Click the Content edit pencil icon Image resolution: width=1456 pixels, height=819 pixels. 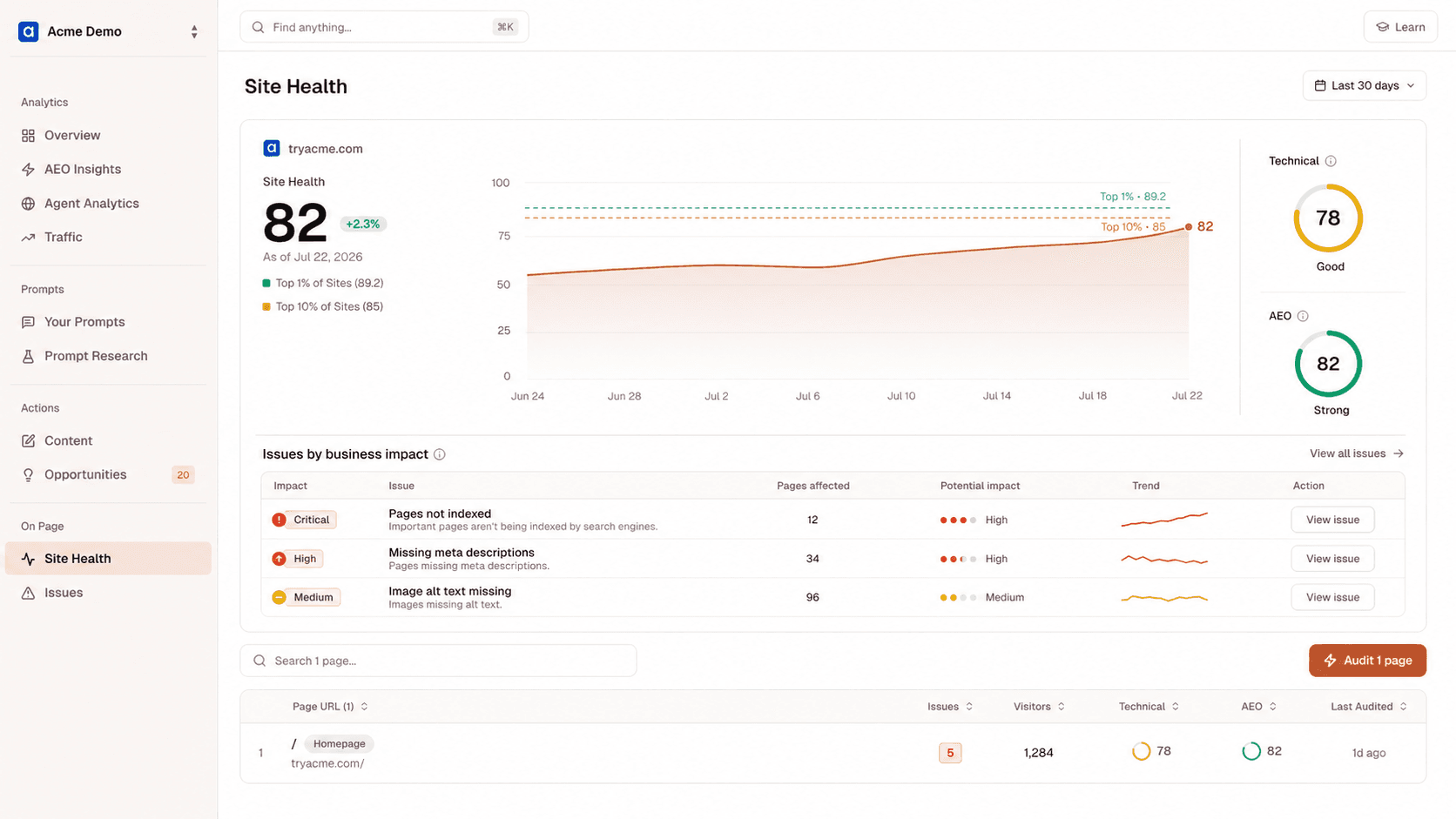point(29,441)
